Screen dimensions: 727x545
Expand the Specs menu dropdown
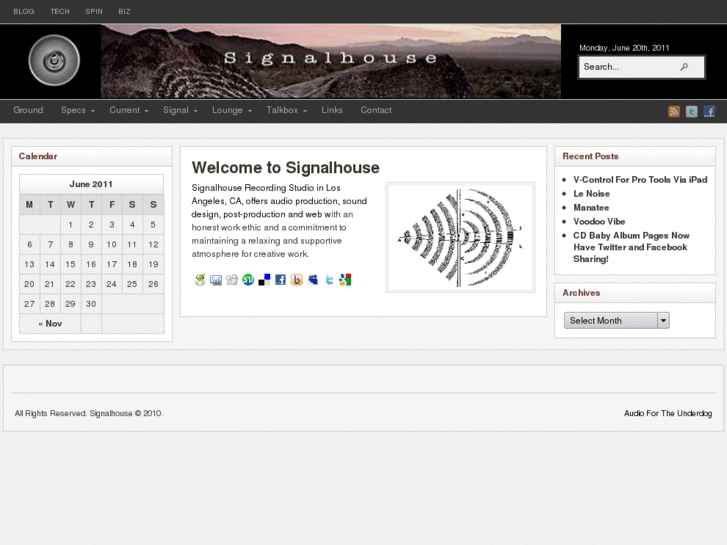[x=77, y=110]
